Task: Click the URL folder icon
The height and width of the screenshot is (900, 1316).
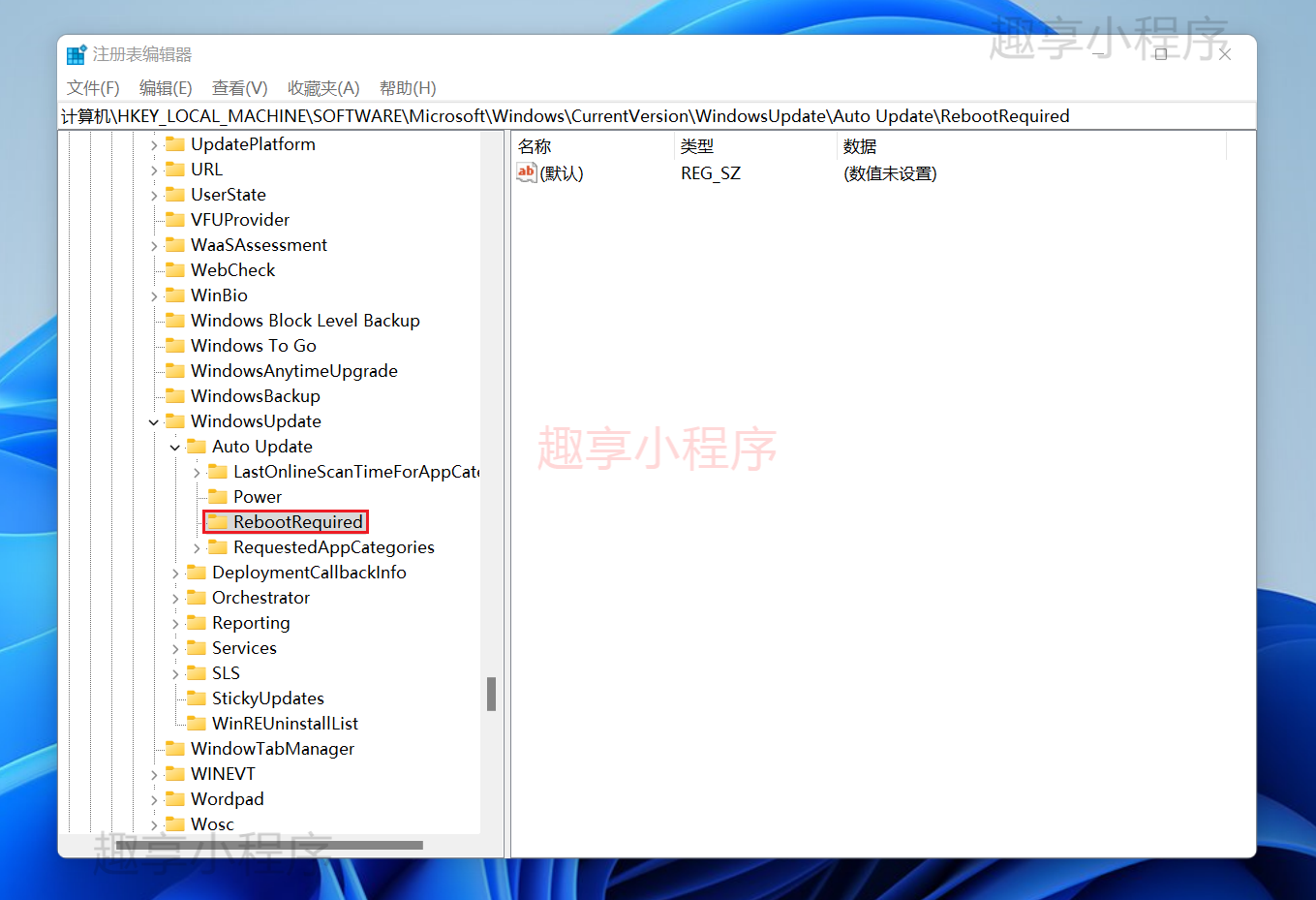Action: 175,169
